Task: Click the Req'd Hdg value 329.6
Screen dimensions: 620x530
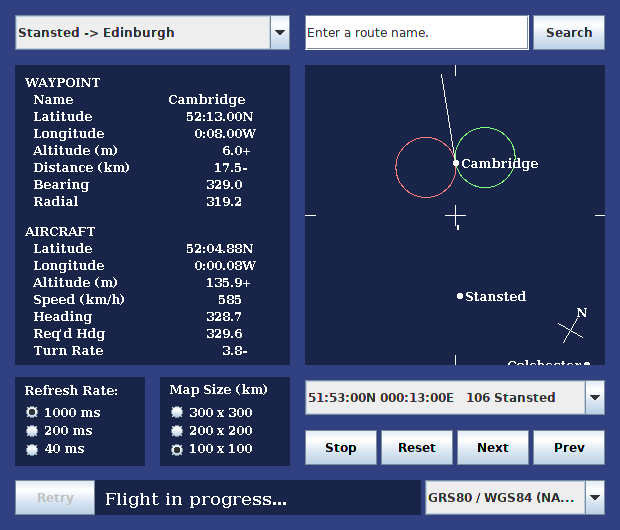Action: click(x=224, y=334)
